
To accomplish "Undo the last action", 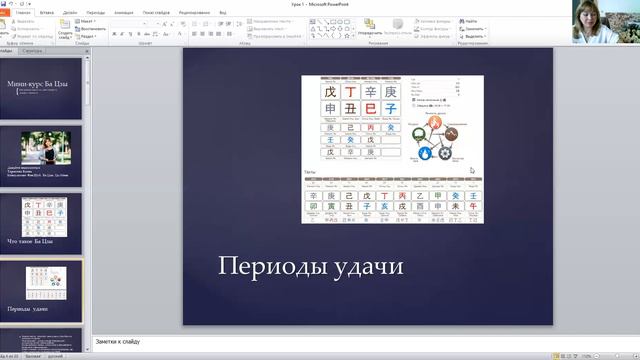I will (11, 4).
